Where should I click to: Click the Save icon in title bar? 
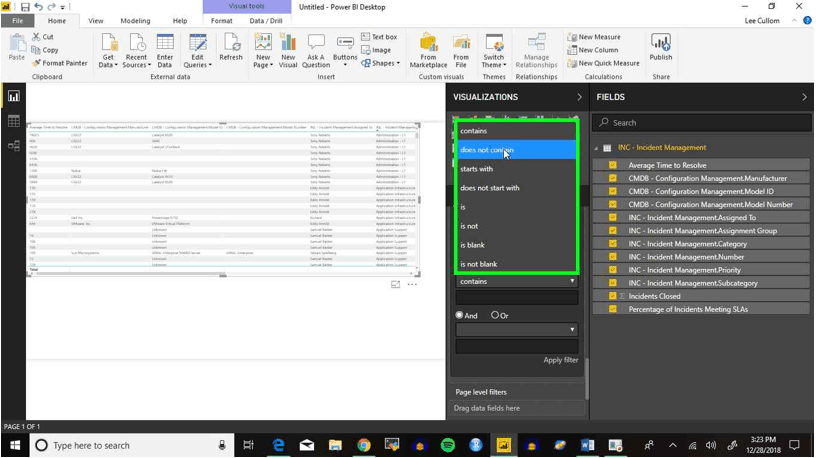(25, 7)
